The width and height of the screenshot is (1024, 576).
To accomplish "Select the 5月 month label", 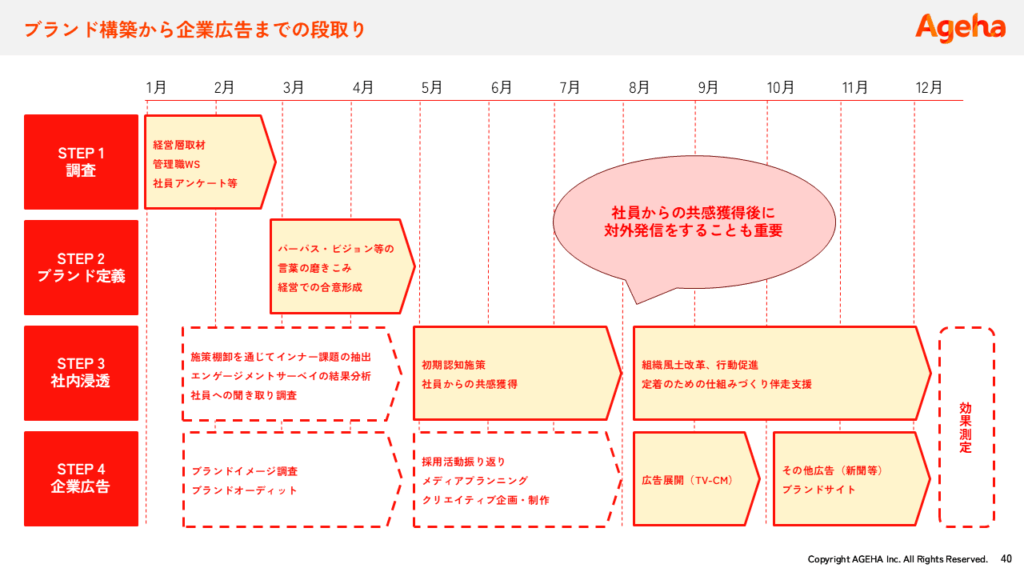I will coord(432,87).
